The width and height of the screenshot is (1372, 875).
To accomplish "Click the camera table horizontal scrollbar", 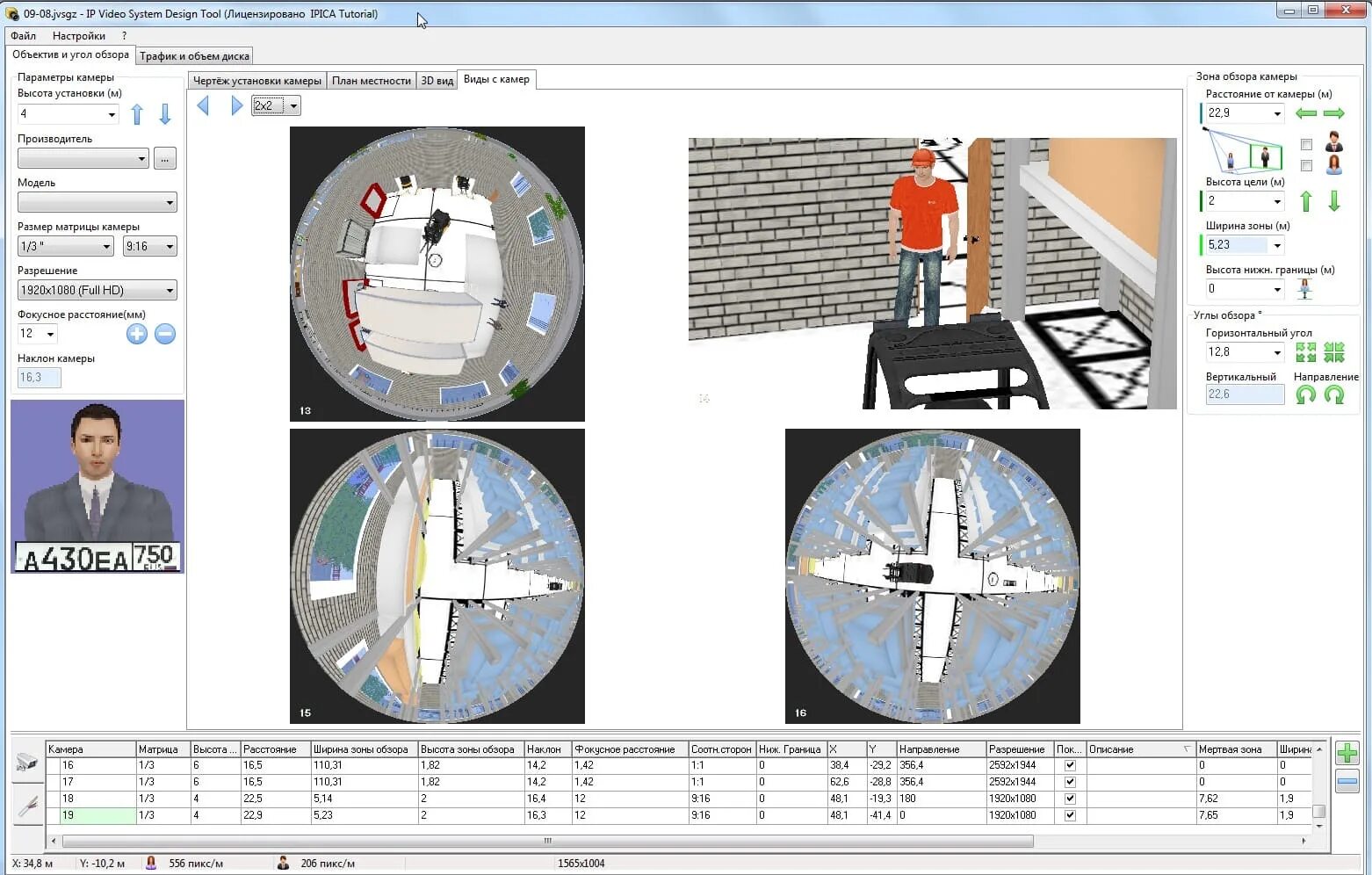I will coord(547,841).
